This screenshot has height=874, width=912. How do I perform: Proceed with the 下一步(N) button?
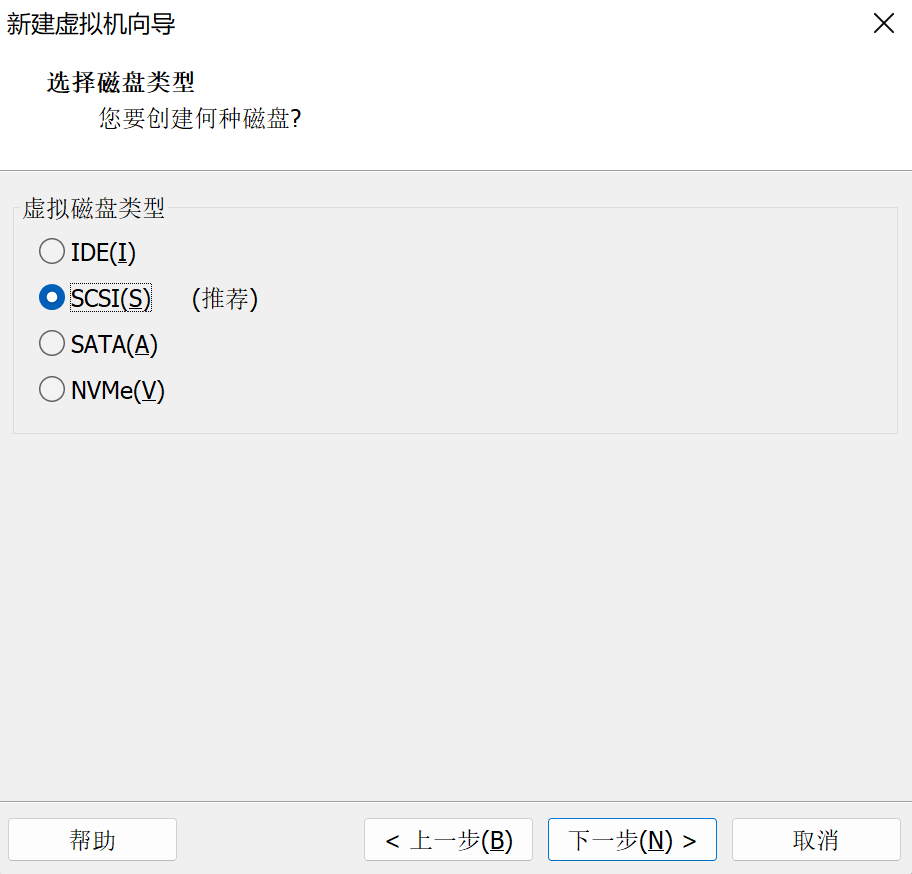(632, 840)
